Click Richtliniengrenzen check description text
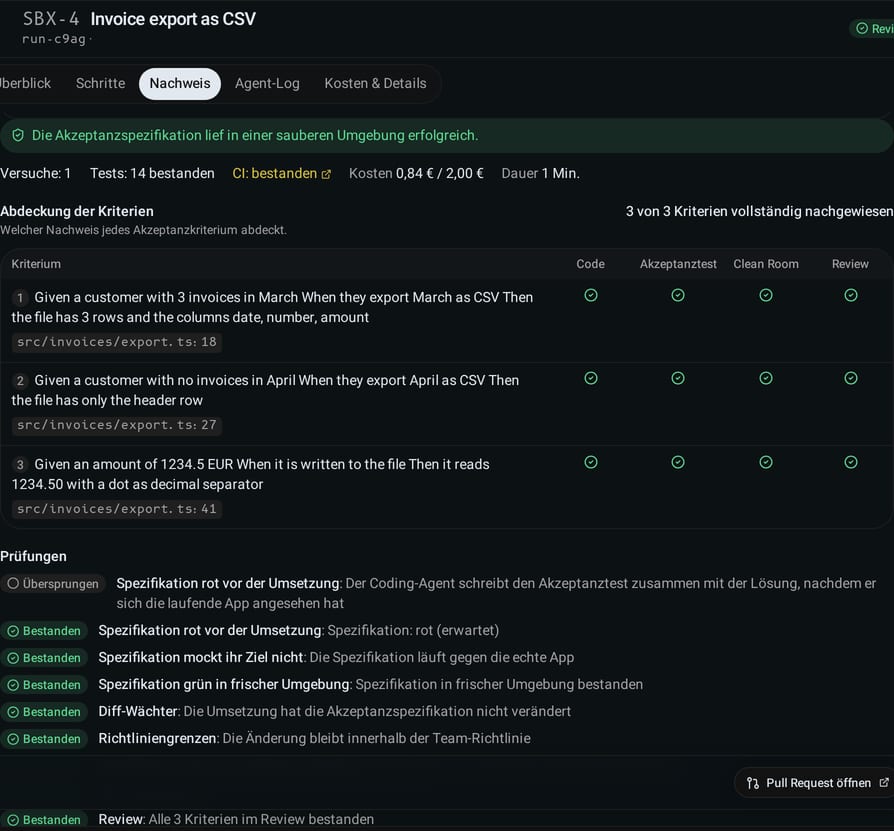The width and height of the screenshot is (894, 831). pos(376,738)
